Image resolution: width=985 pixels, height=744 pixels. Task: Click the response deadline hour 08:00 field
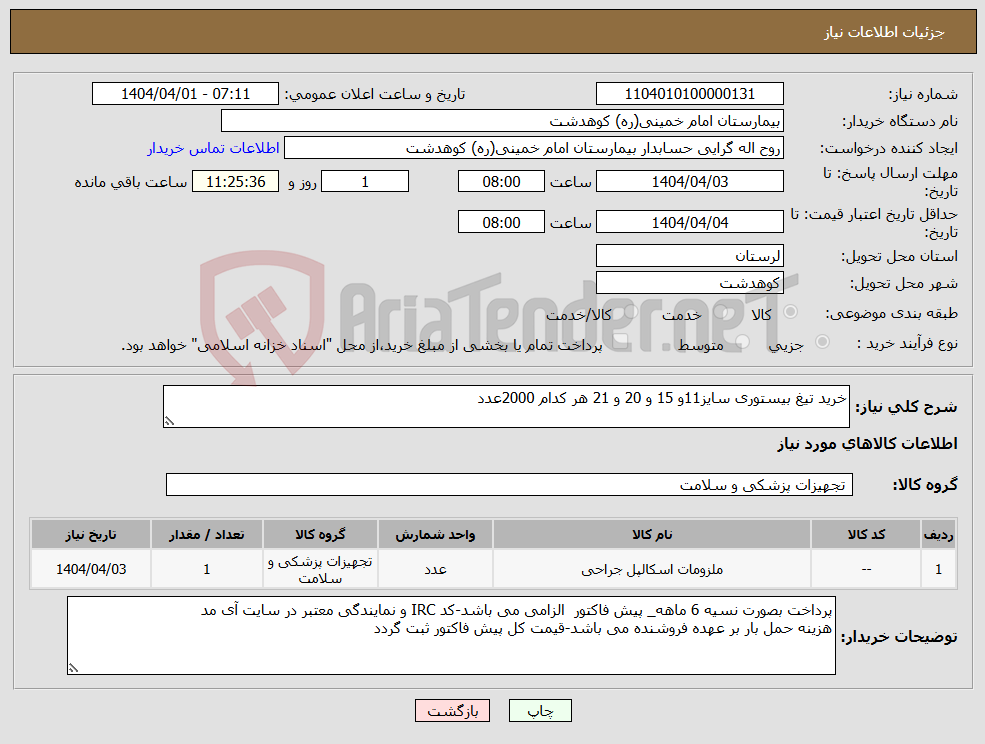[x=501, y=182]
